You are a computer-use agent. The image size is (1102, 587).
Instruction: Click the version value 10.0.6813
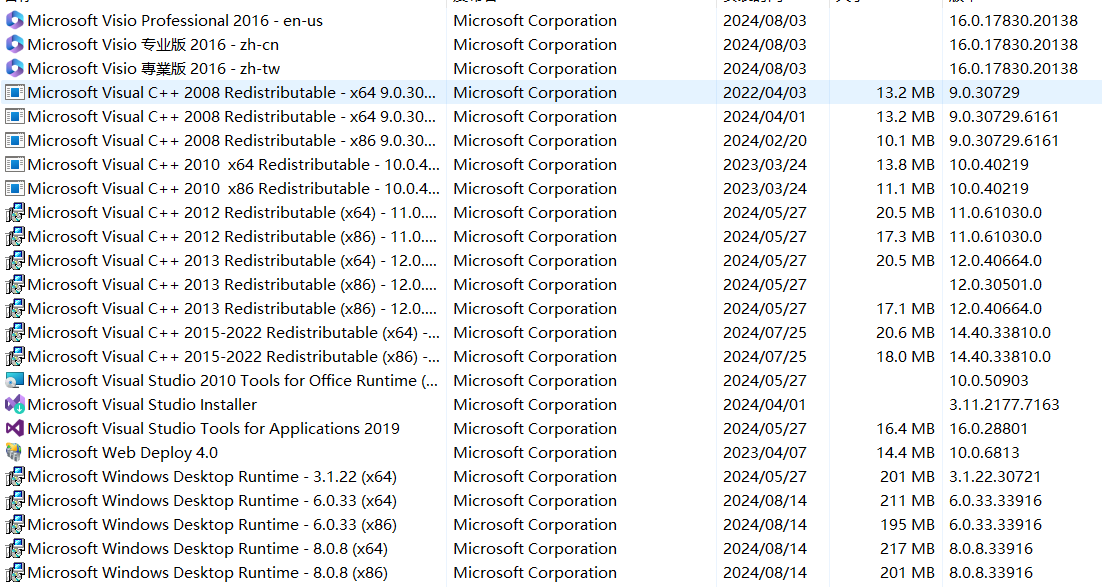pyautogui.click(x=984, y=452)
